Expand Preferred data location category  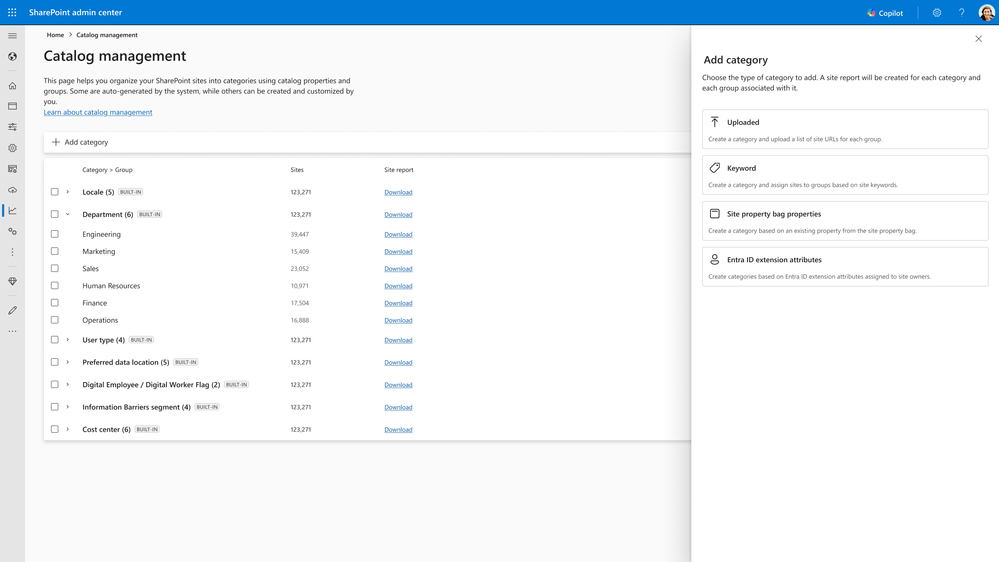pyautogui.click(x=68, y=362)
